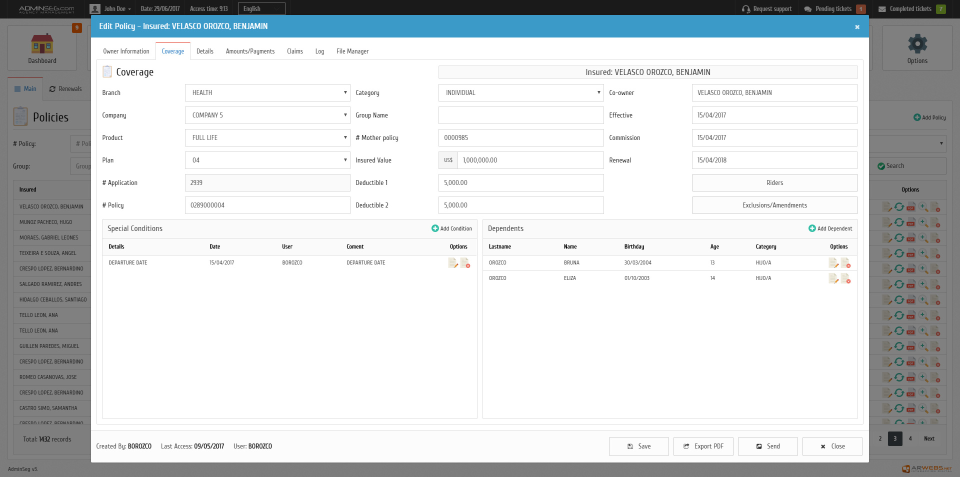Click the Search button behind dialog

point(891,166)
